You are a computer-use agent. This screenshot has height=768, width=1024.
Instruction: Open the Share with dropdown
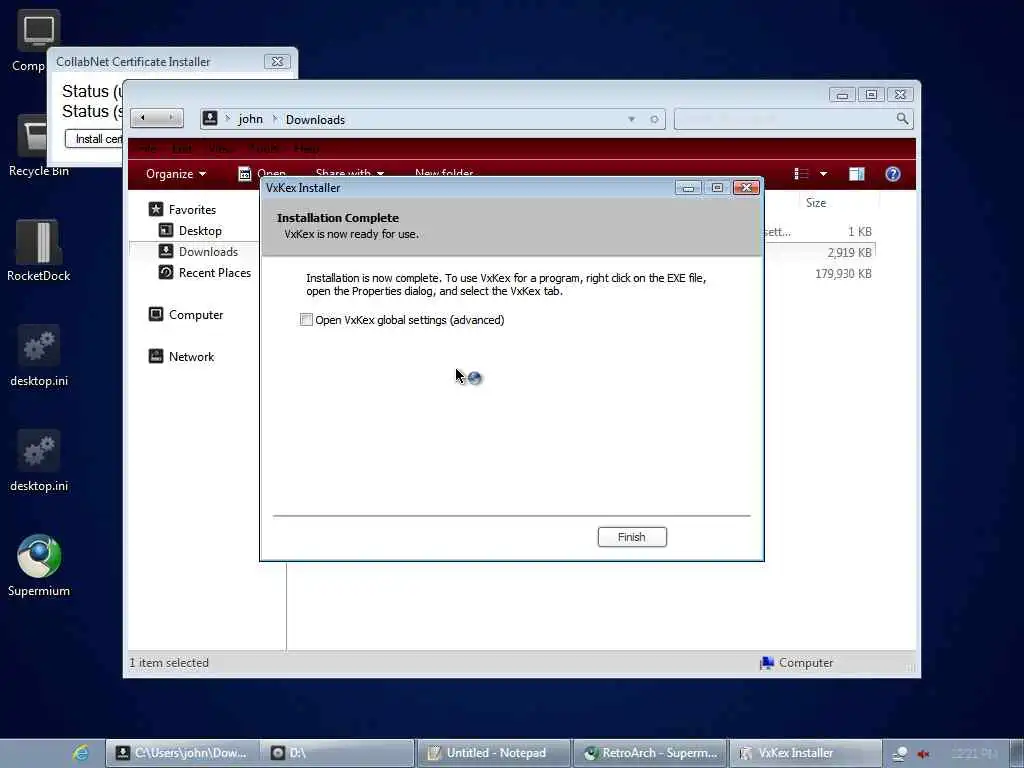click(x=350, y=173)
